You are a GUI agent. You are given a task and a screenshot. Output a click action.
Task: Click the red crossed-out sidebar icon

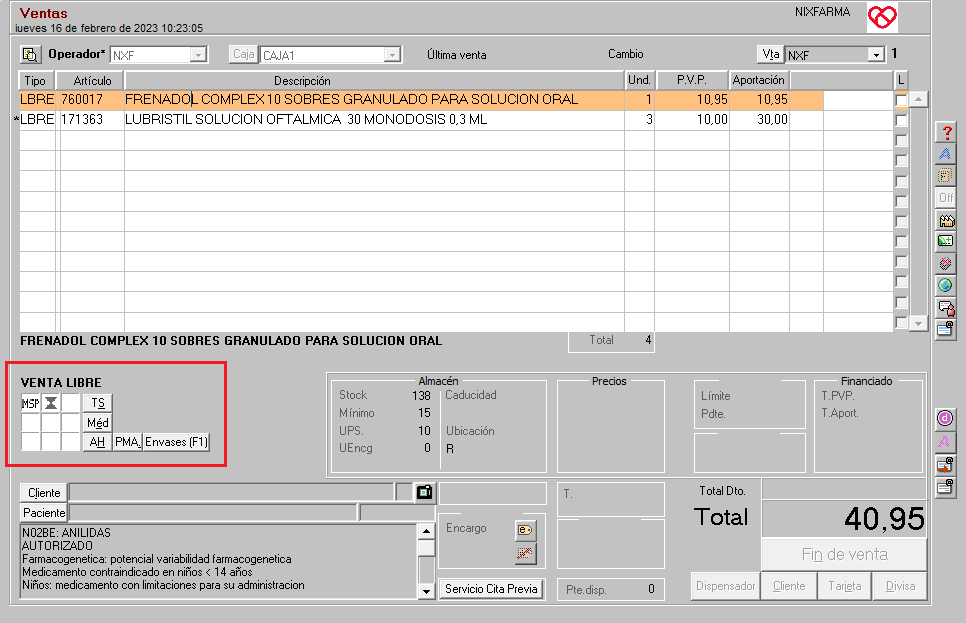[946, 263]
